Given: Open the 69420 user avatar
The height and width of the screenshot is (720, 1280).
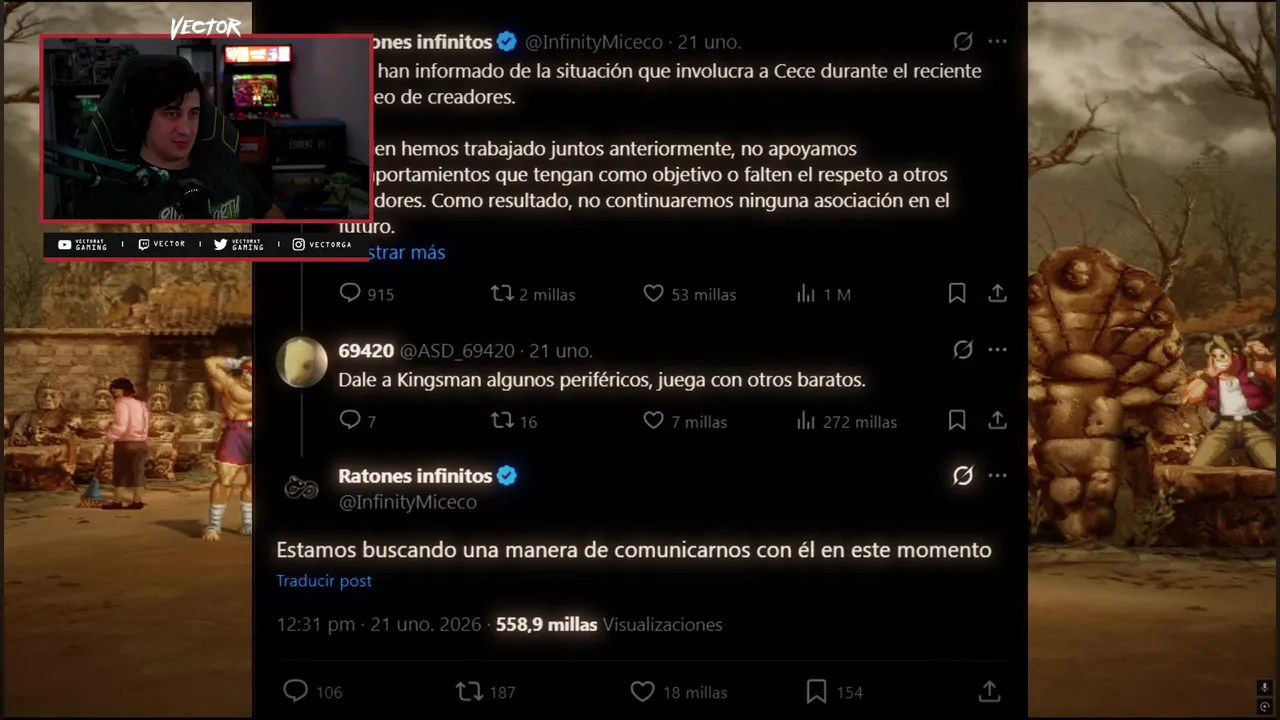Looking at the screenshot, I should (302, 362).
